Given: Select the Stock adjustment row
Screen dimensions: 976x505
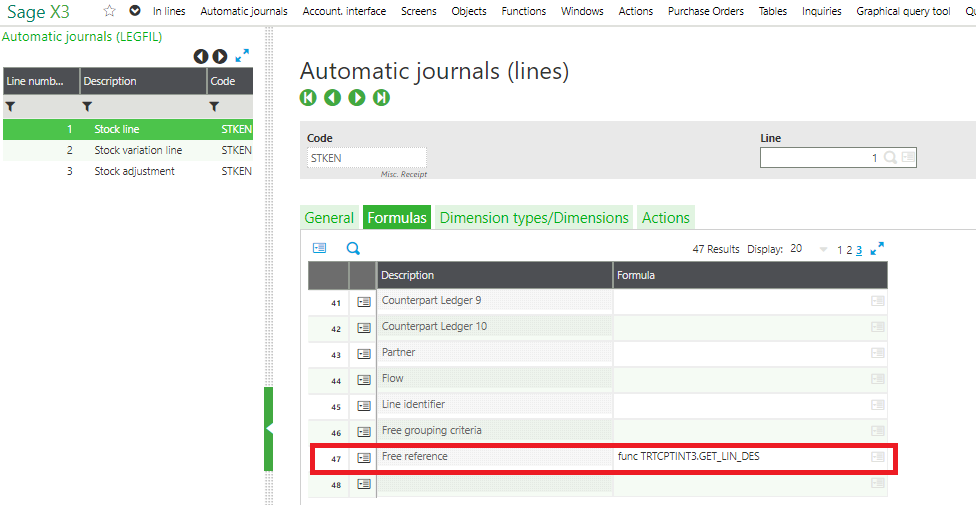Looking at the screenshot, I should click(128, 171).
